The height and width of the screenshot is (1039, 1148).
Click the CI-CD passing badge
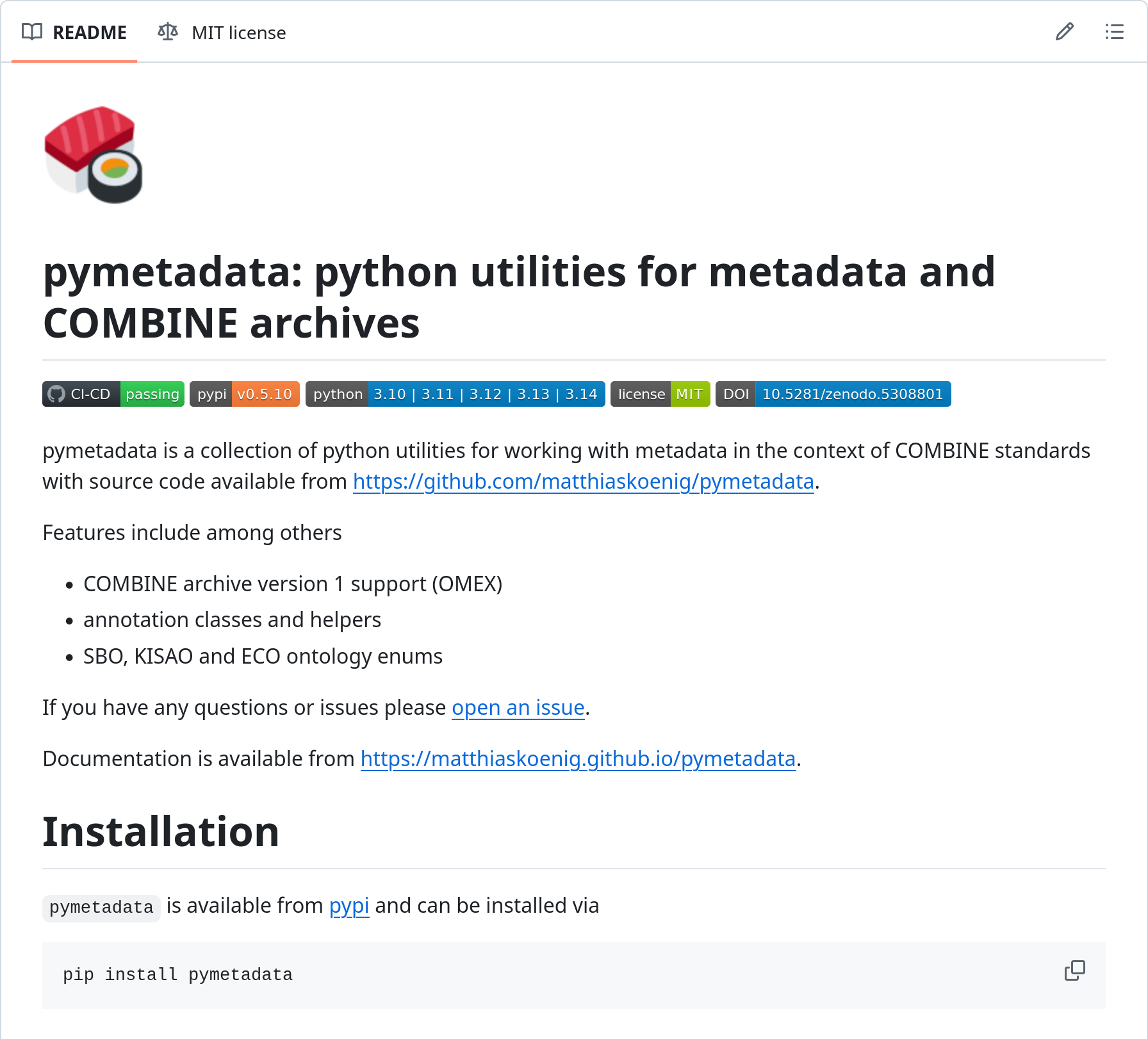(113, 394)
